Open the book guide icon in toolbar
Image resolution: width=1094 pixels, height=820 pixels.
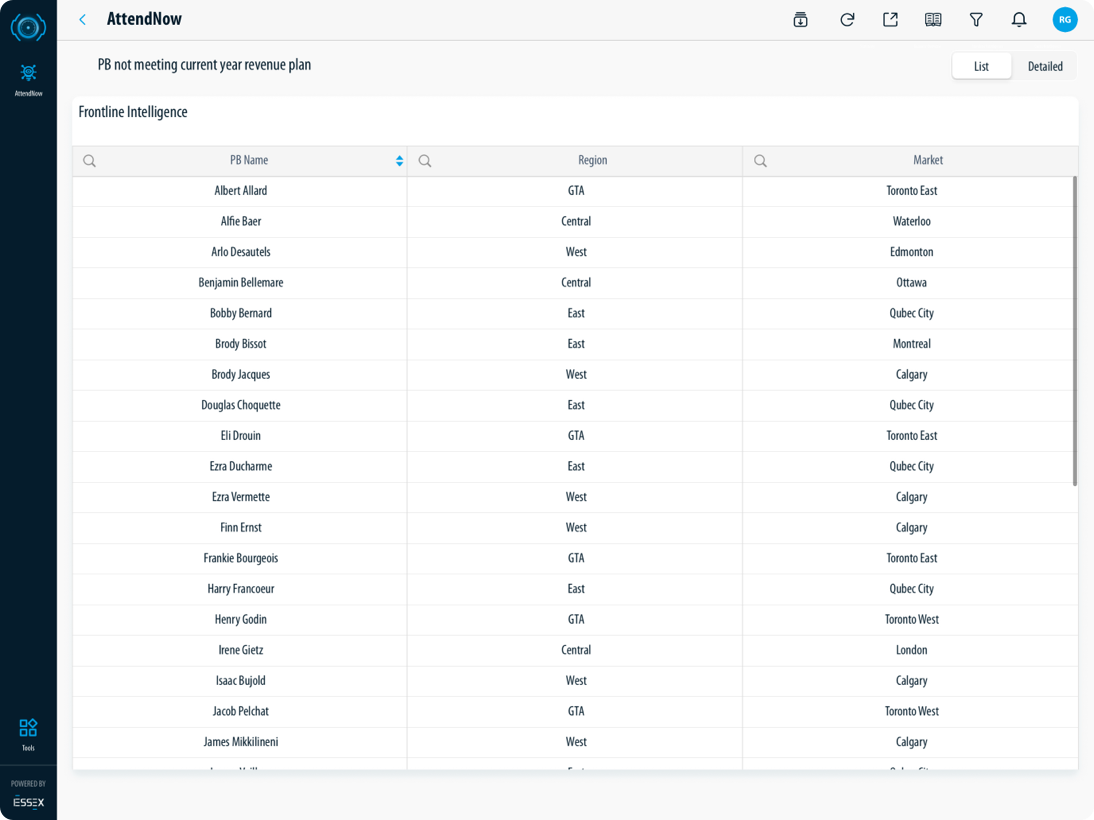click(933, 20)
